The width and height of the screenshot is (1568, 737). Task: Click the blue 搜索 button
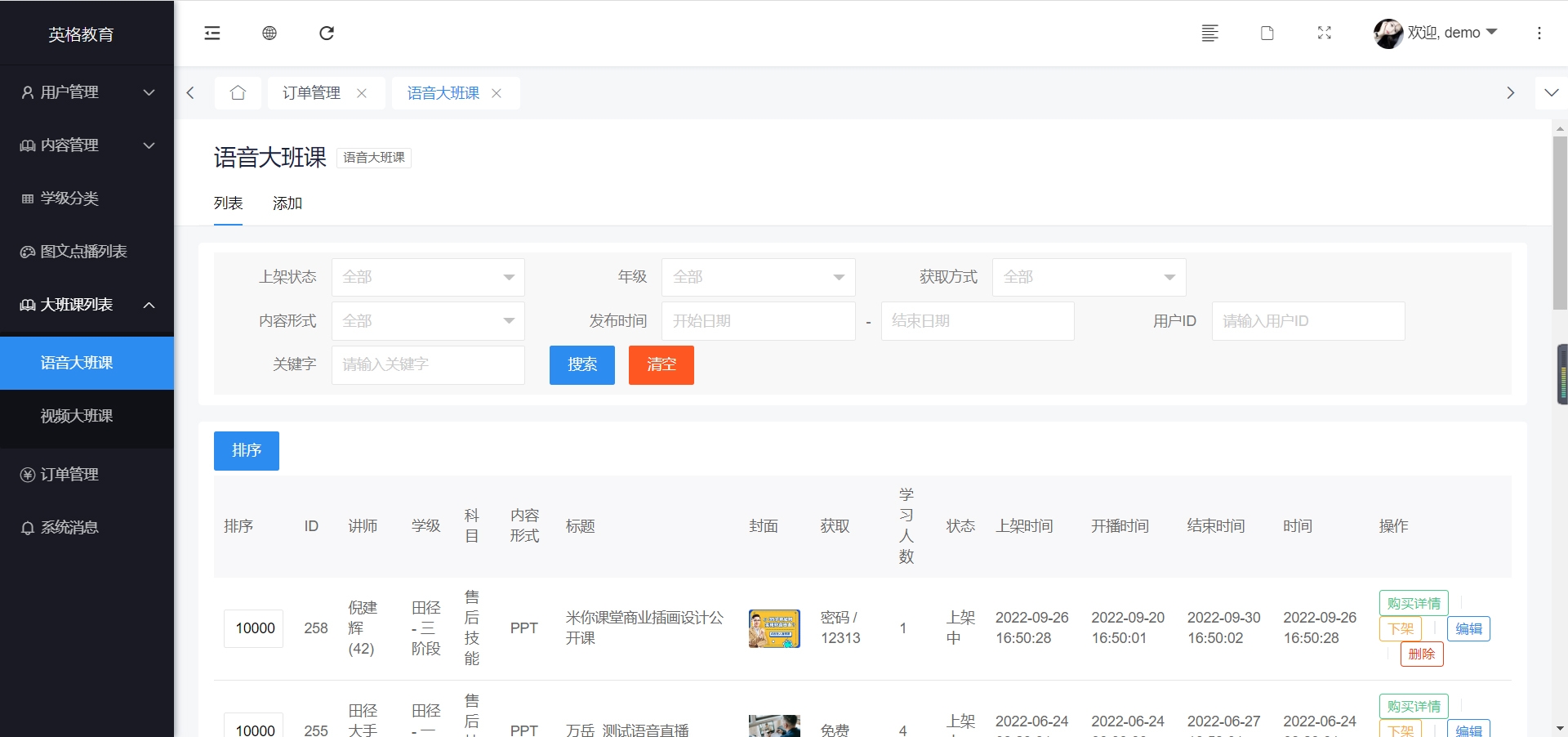[582, 364]
